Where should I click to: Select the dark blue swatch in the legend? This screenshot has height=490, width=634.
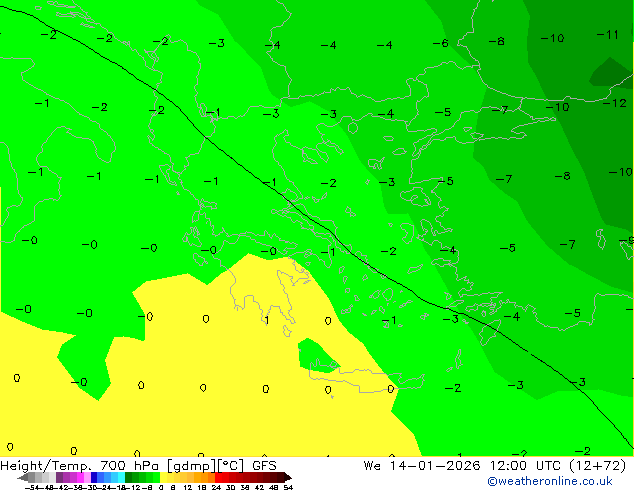94,477
